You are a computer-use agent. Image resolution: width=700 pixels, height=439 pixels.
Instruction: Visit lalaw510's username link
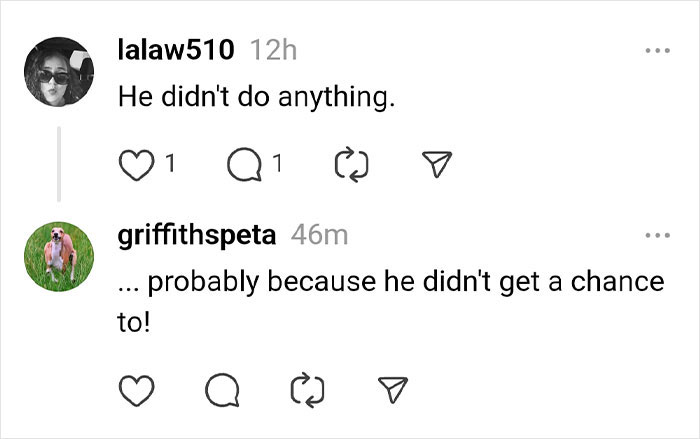click(177, 49)
